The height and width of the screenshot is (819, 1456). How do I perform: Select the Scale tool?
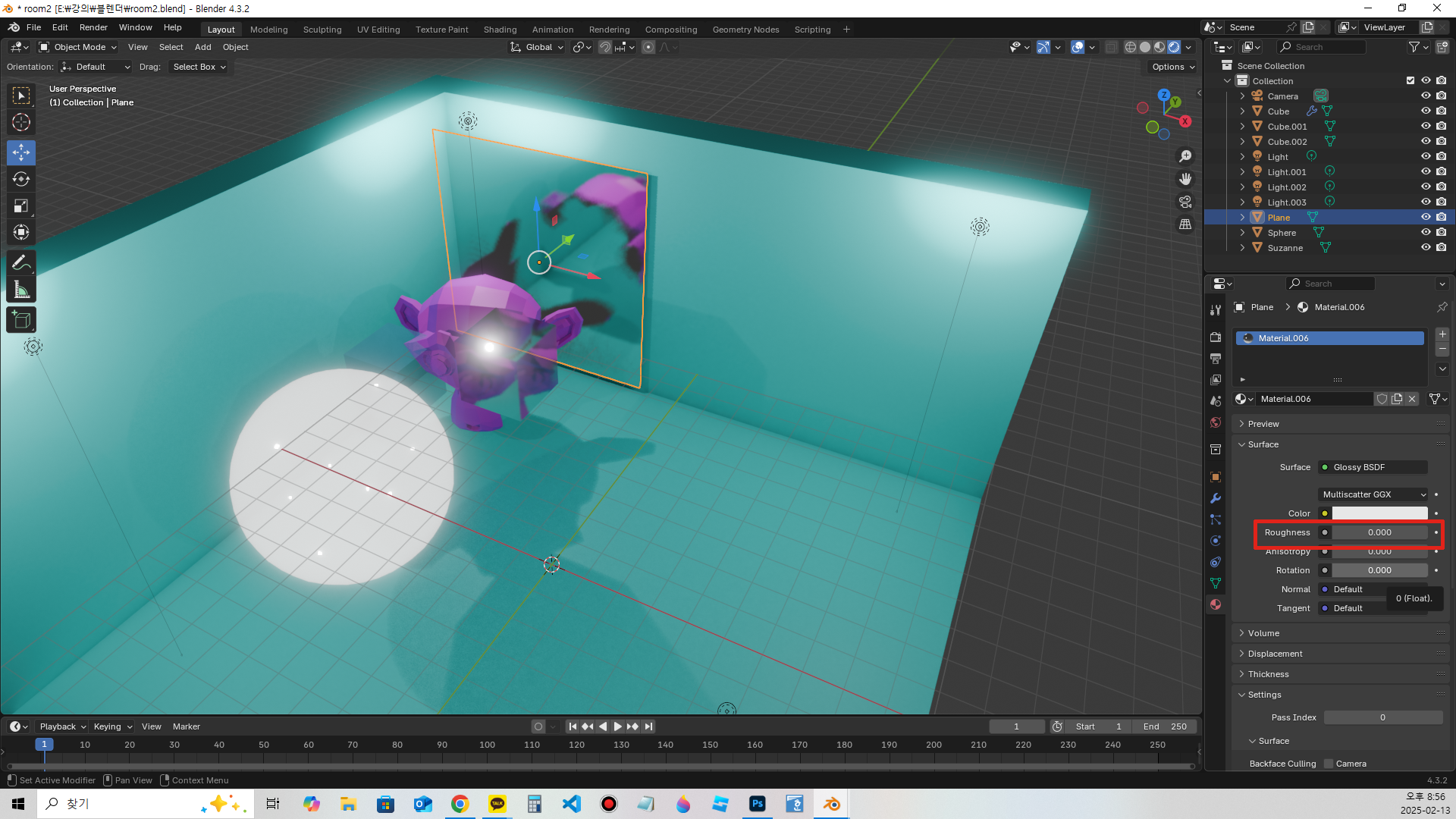(21, 206)
